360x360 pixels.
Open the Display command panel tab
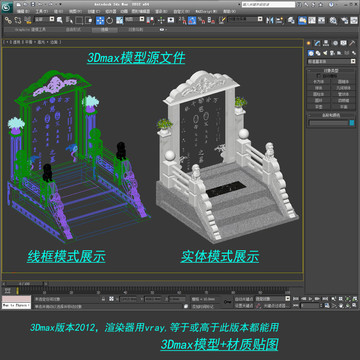pyautogui.click(x=343, y=43)
